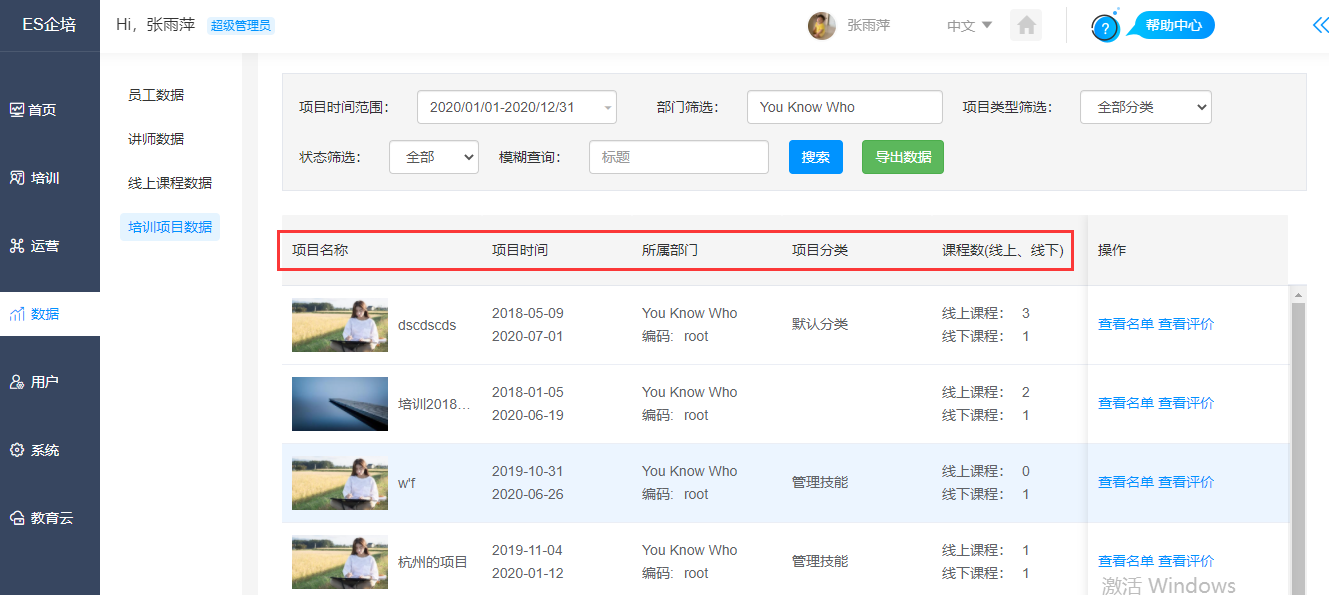This screenshot has width=1329, height=595.
Task: Click the 2018-05-09 date cell
Action: pos(528,313)
